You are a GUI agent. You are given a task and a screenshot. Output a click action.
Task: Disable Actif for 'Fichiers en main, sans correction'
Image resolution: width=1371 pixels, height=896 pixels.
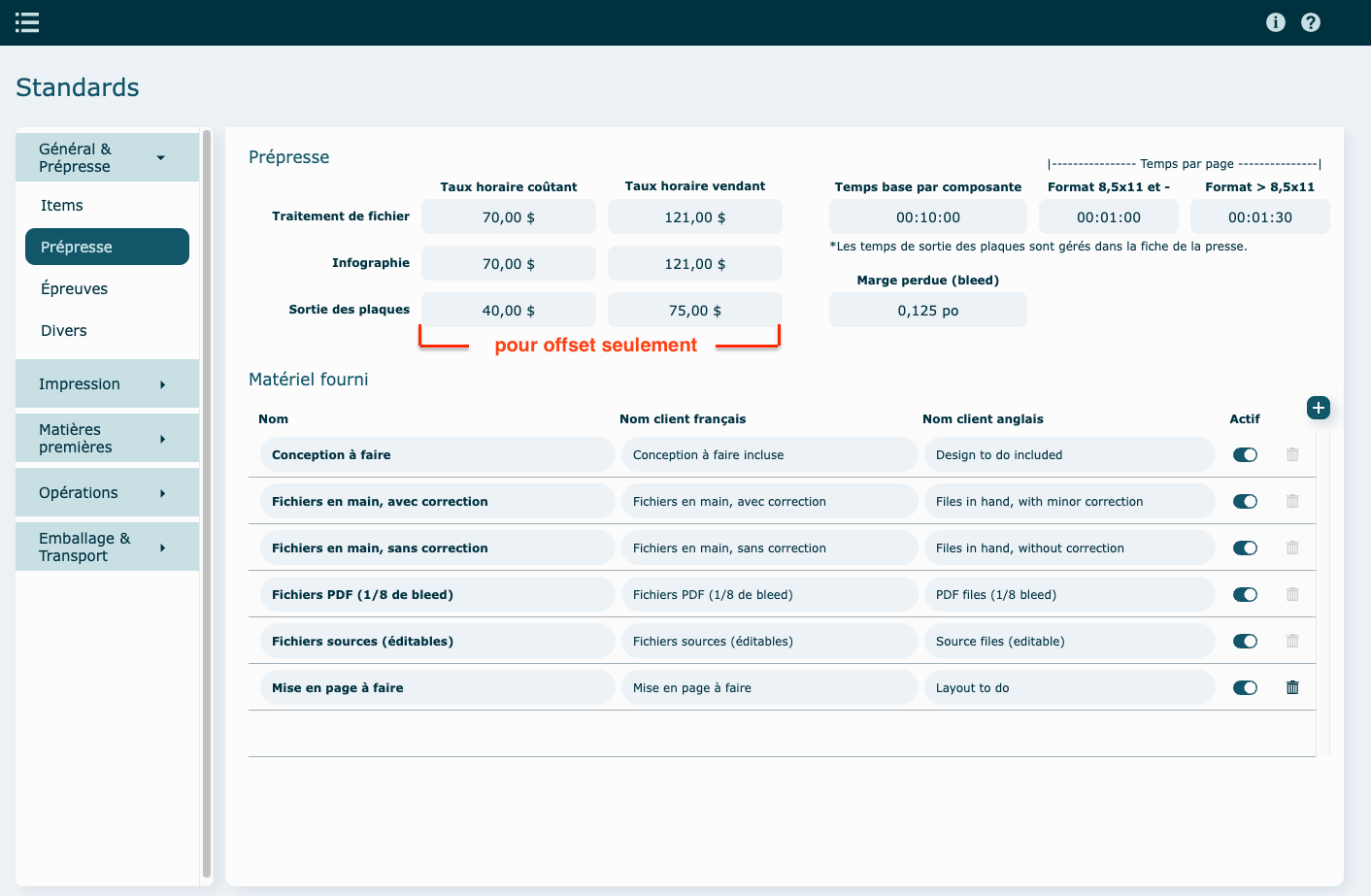coord(1245,548)
